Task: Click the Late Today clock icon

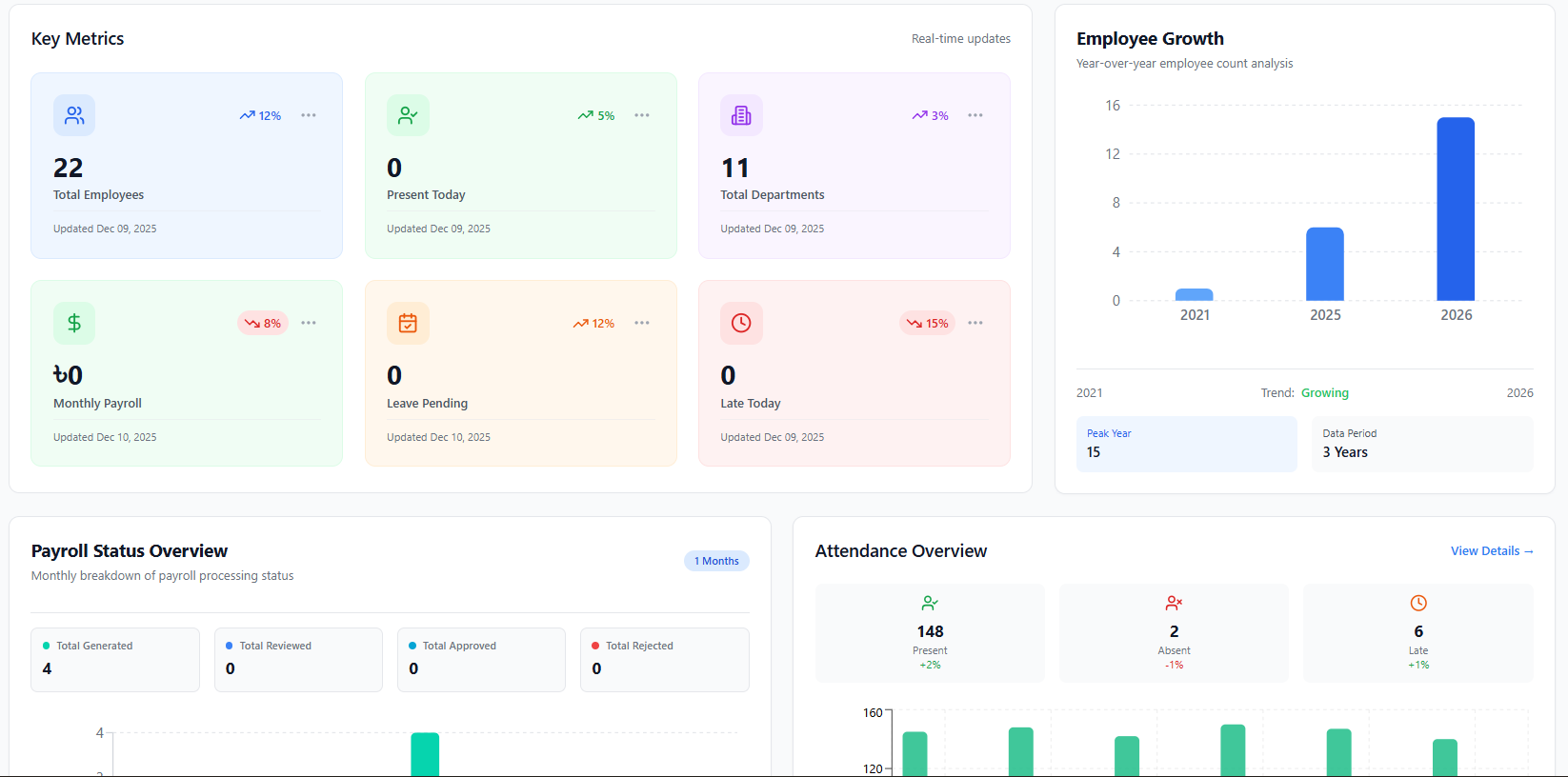Action: tap(741, 323)
